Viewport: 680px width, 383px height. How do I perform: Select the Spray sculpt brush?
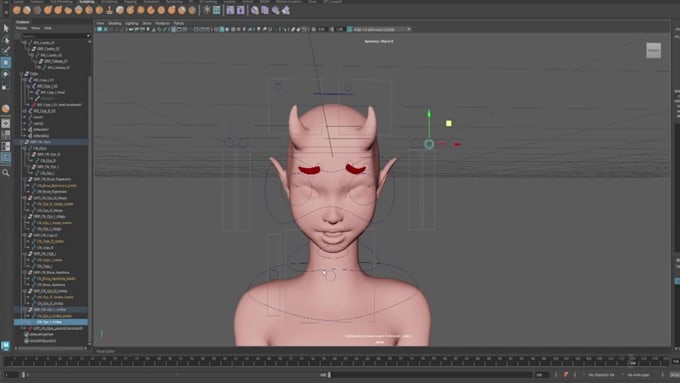point(89,10)
